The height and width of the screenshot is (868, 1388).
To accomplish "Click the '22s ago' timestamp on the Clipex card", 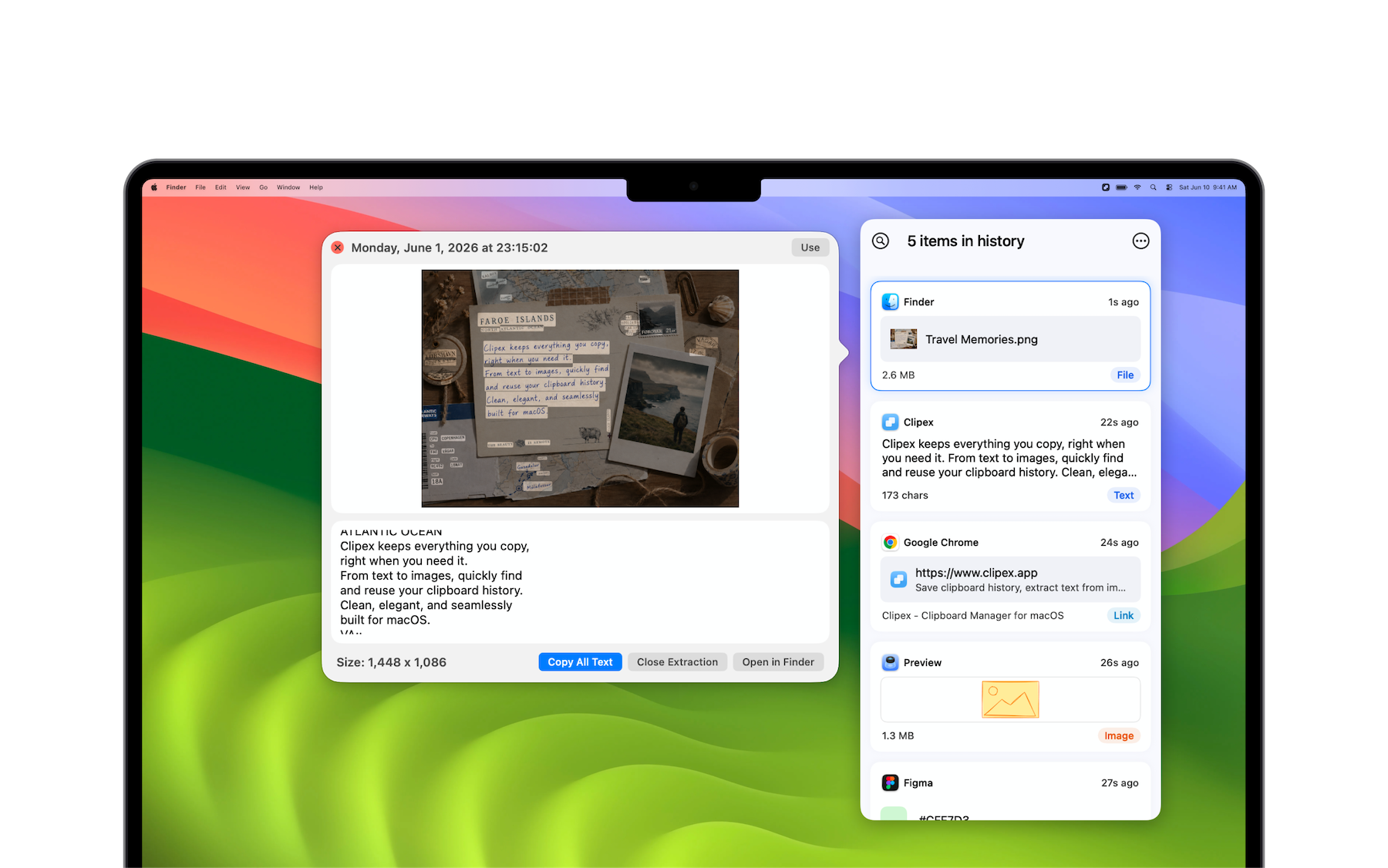I will 1120,422.
